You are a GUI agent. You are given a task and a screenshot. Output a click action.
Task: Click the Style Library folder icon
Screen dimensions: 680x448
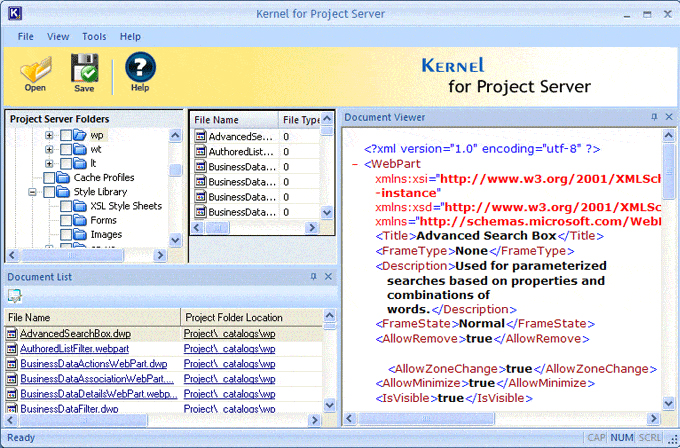click(x=63, y=192)
